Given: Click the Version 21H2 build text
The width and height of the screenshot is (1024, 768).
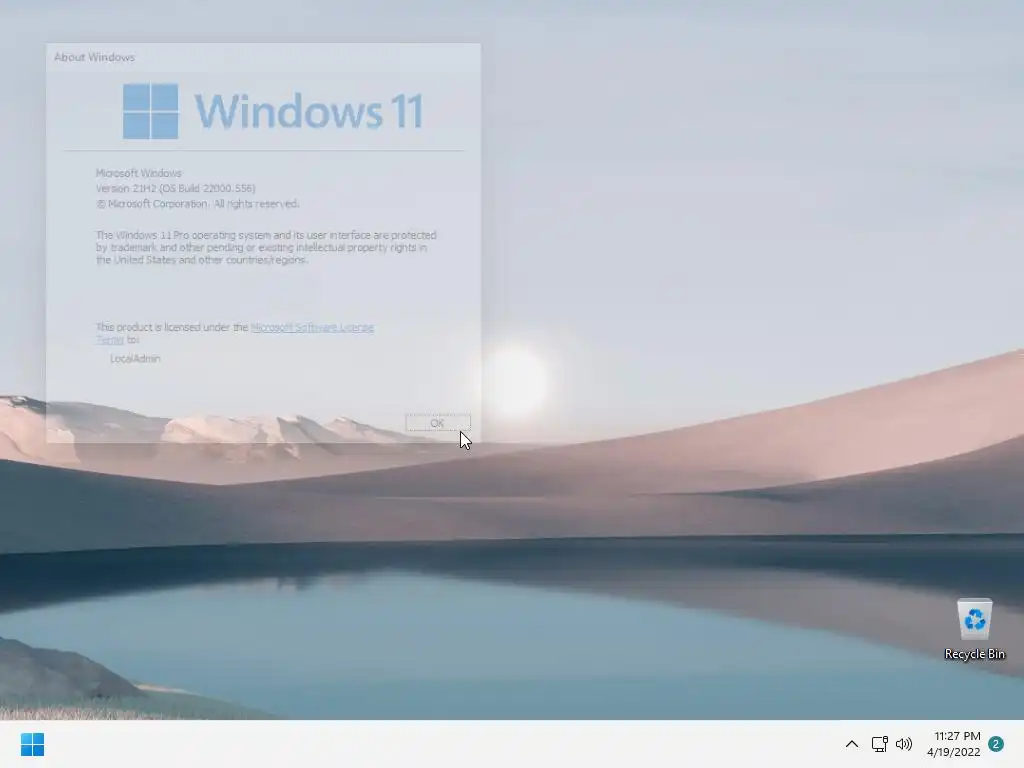Looking at the screenshot, I should [x=176, y=188].
